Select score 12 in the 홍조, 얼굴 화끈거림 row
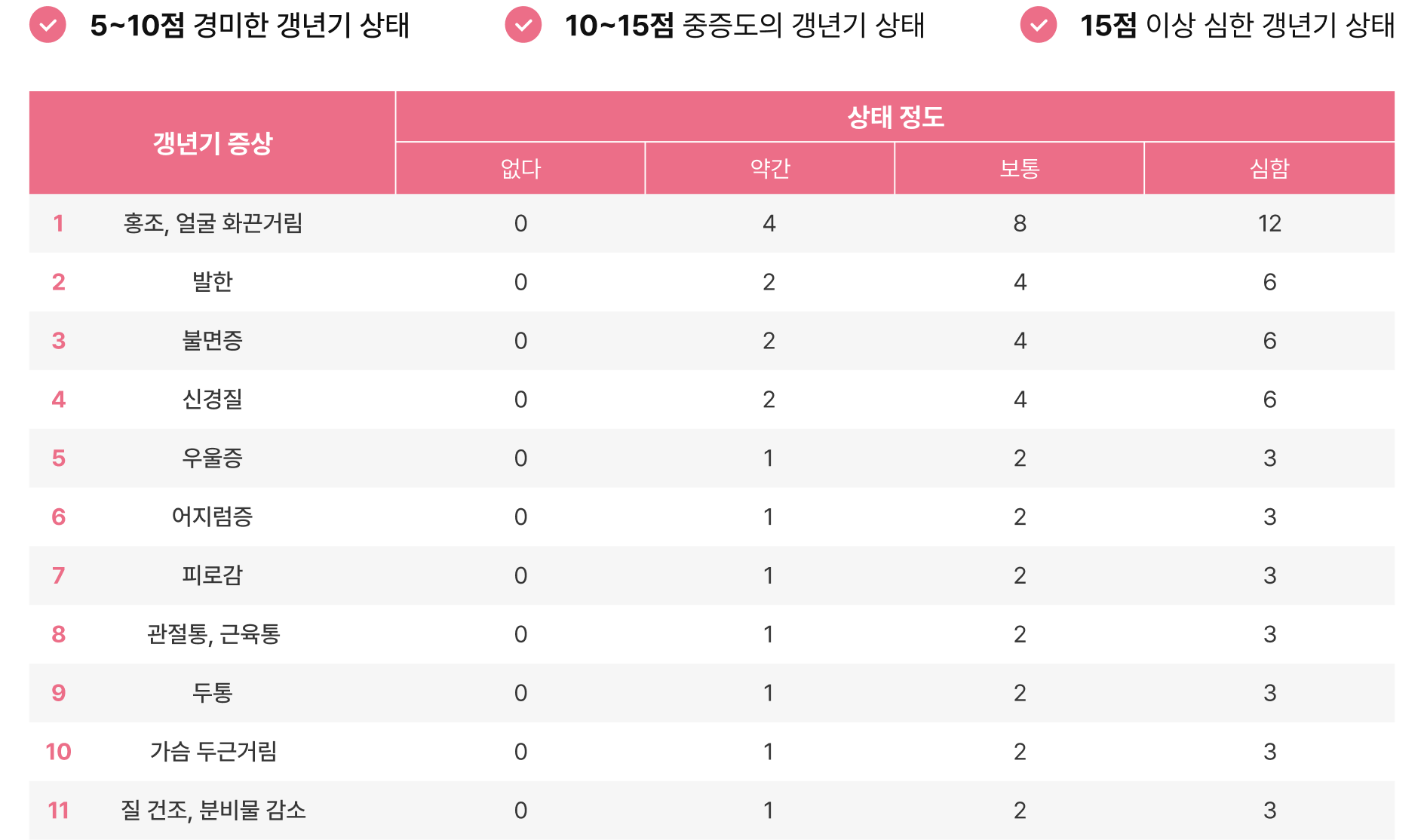The width and height of the screenshot is (1424, 840). coord(1269,224)
